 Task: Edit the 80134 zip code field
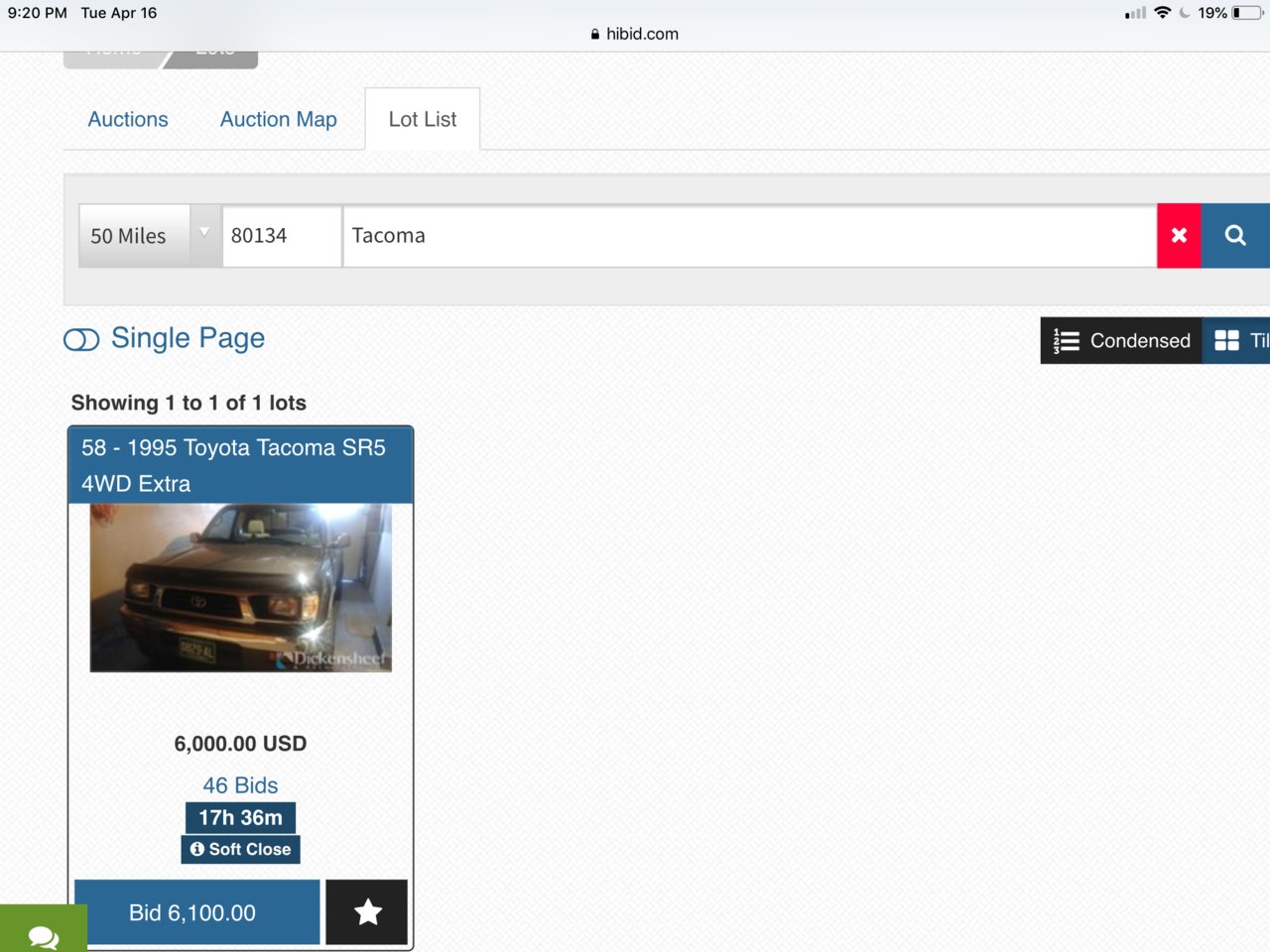tap(282, 236)
